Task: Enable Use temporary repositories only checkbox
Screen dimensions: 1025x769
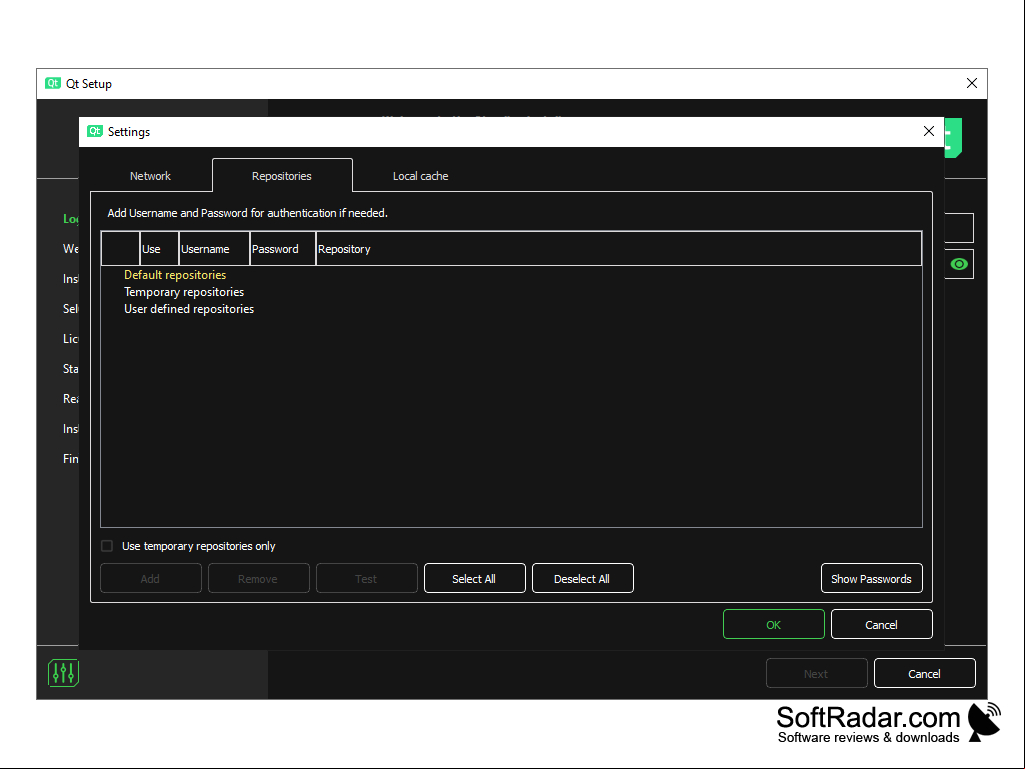Action: (x=107, y=545)
